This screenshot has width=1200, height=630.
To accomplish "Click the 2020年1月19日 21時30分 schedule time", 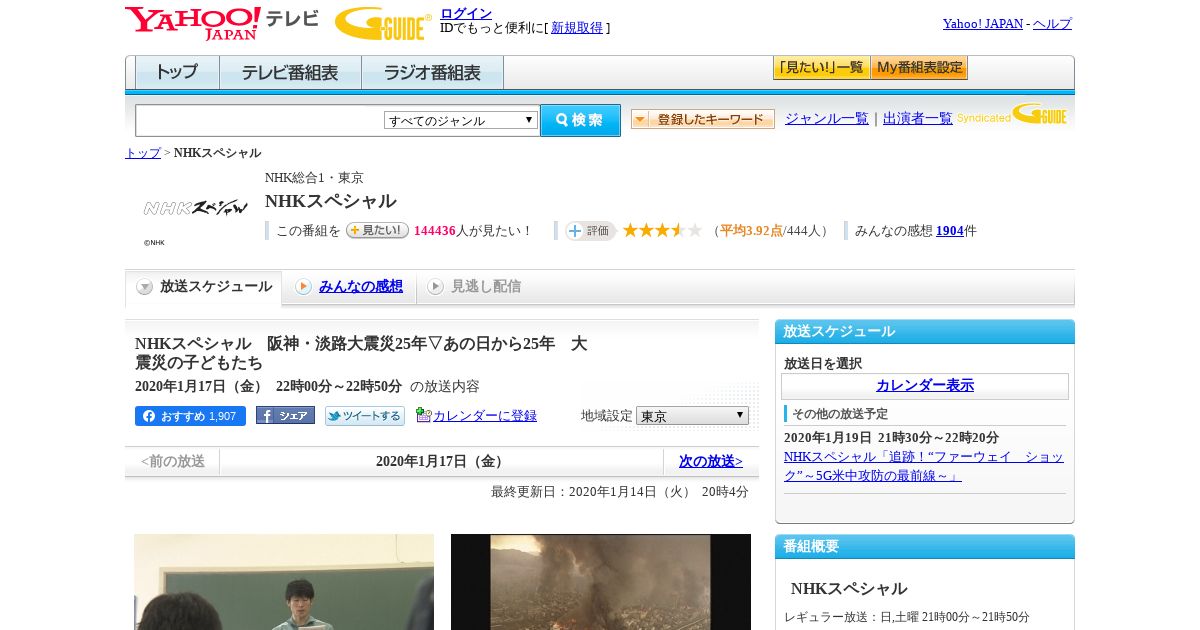I will pos(891,438).
